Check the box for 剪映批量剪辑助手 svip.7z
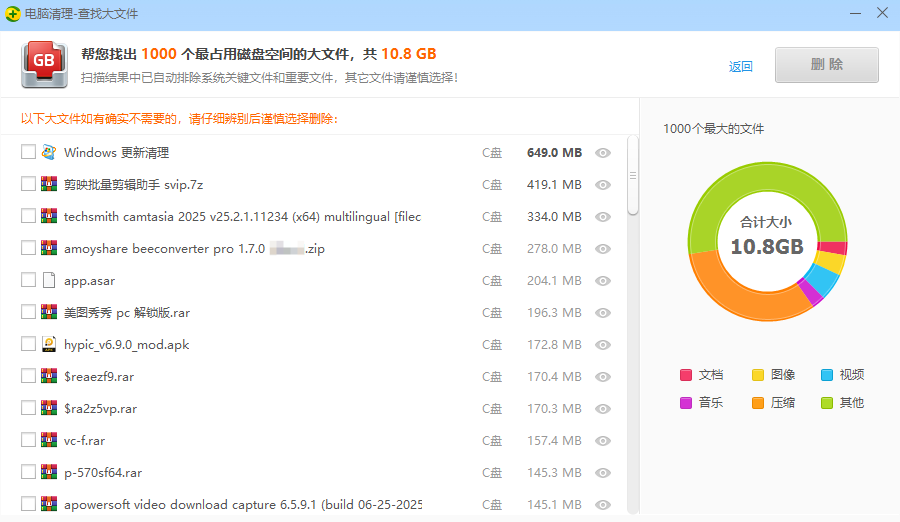Viewport: 900px width, 522px height. pyautogui.click(x=28, y=185)
